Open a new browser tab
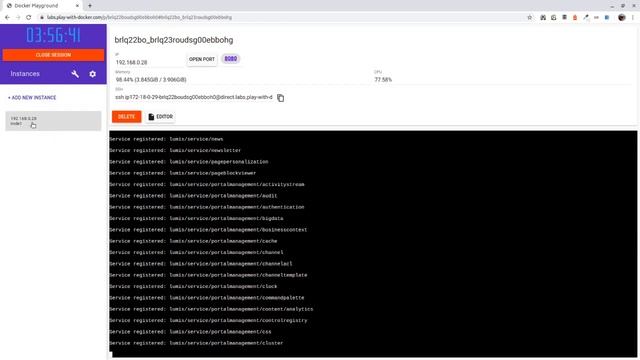Viewport: 640px width, 360px height. tap(90, 6)
